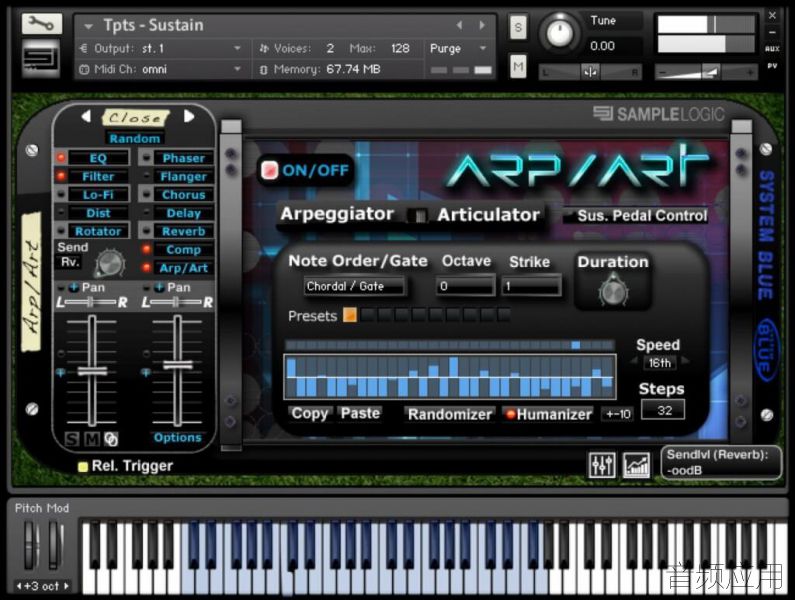The width and height of the screenshot is (795, 600).
Task: Click the mixer M mute icon
Action: (x=91, y=439)
